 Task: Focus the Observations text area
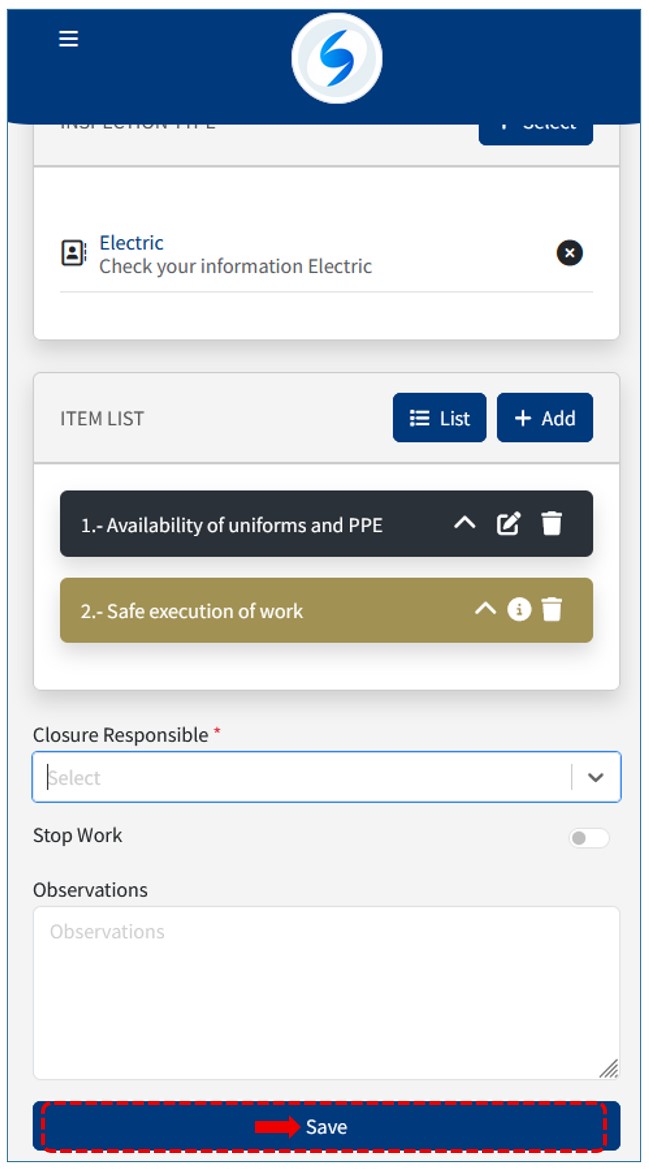pyautogui.click(x=326, y=992)
